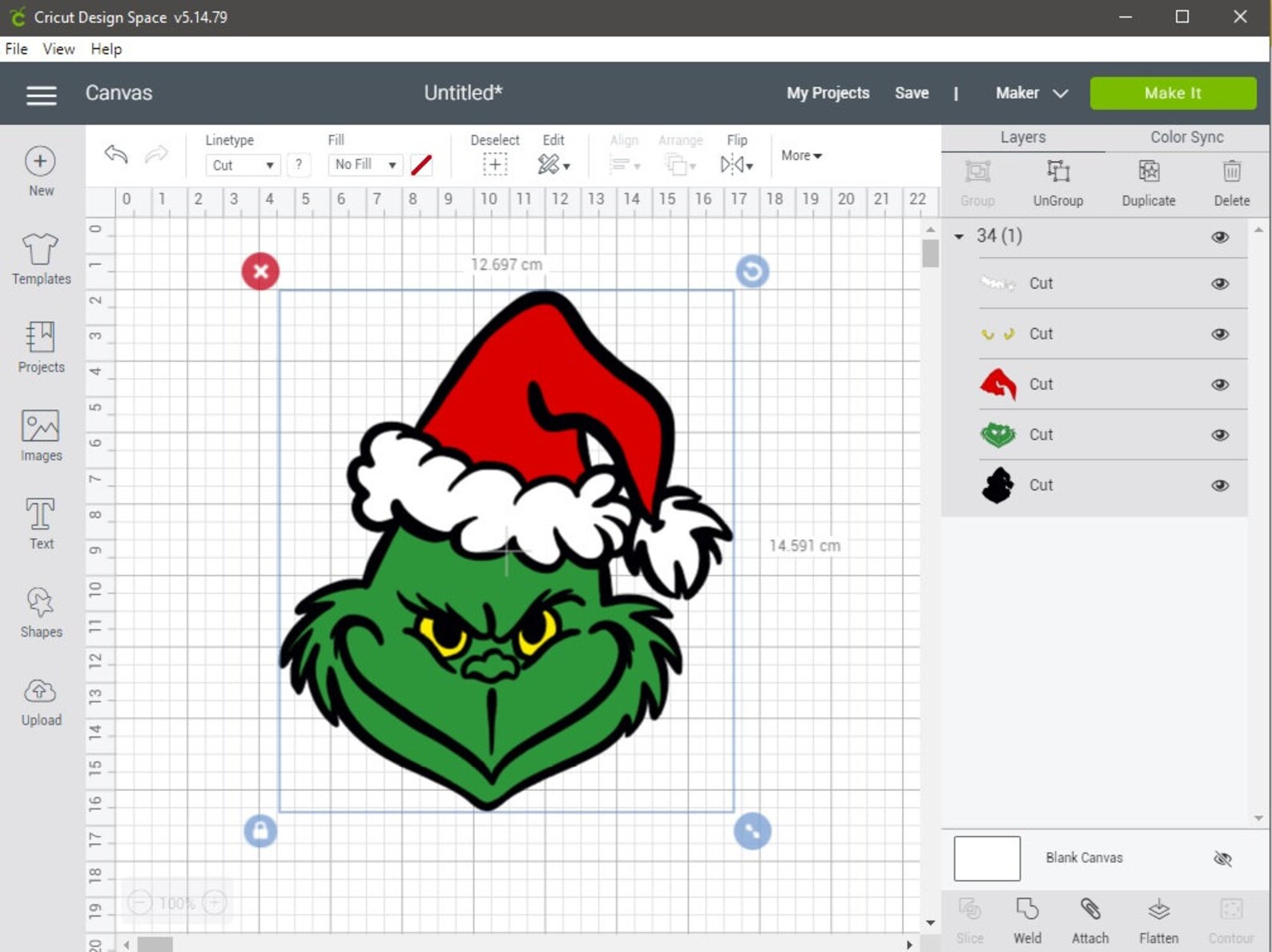Select the black outline layer thumbnail
The height and width of the screenshot is (952, 1272).
[998, 485]
